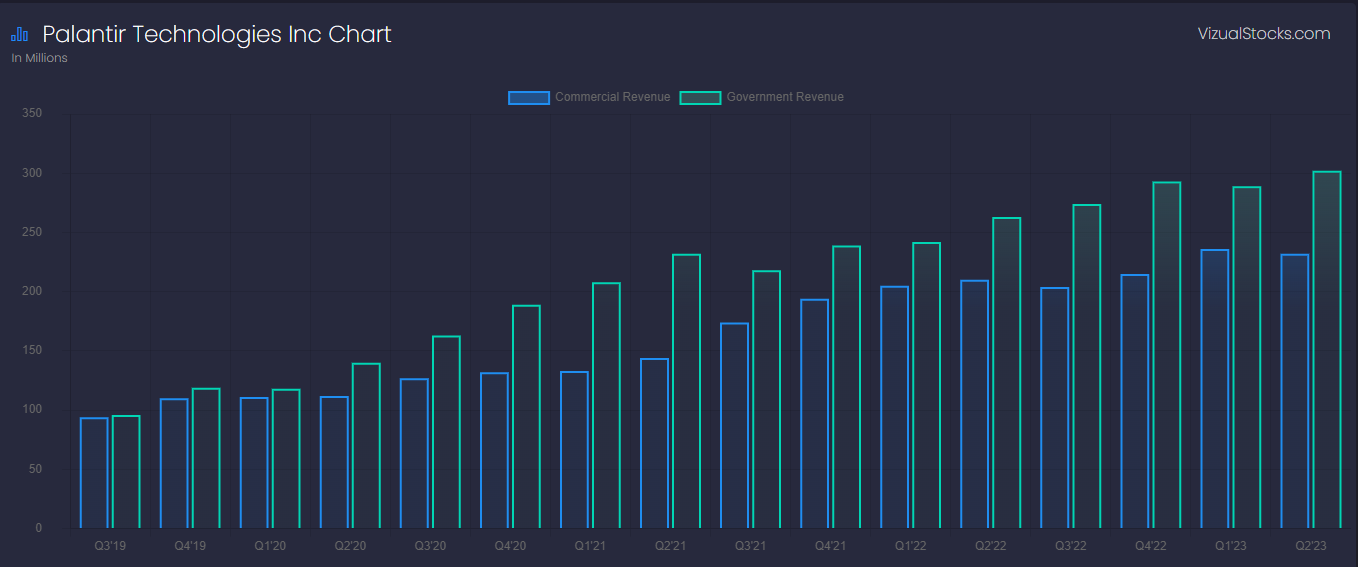Select the Q4'22 Commercial Revenue bar
The image size is (1358, 567).
pos(1134,401)
